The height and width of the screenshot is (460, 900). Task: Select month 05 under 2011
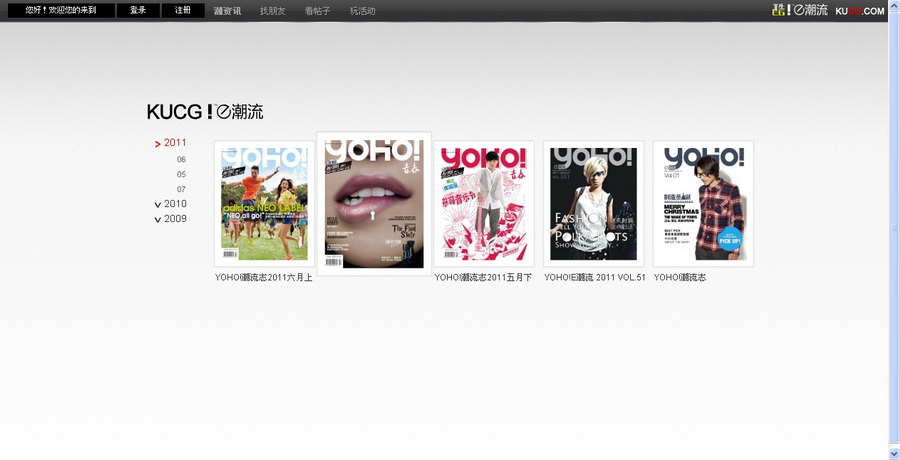(181, 175)
